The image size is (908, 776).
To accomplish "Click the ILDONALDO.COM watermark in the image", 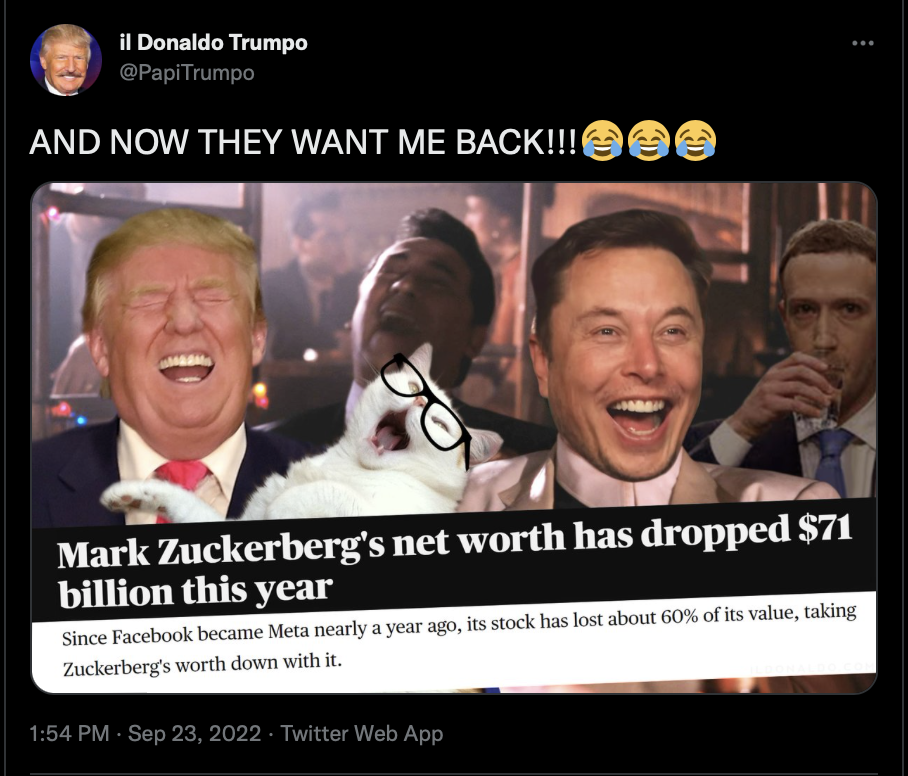I will tap(811, 668).
